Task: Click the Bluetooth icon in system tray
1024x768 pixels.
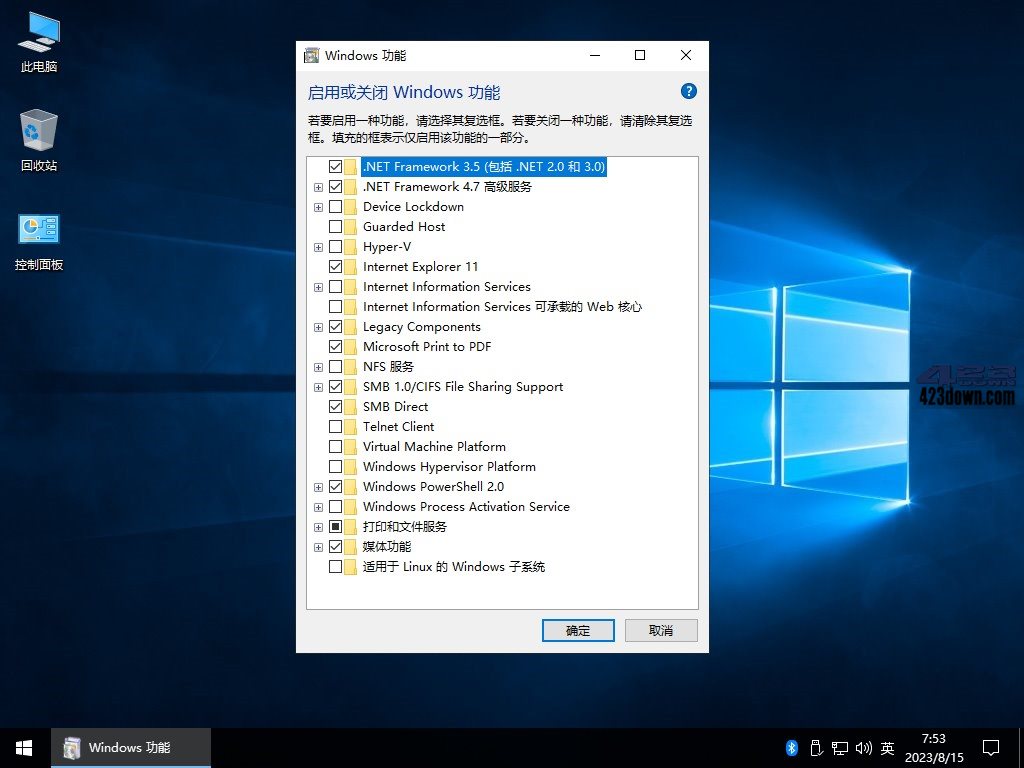Action: pos(791,747)
